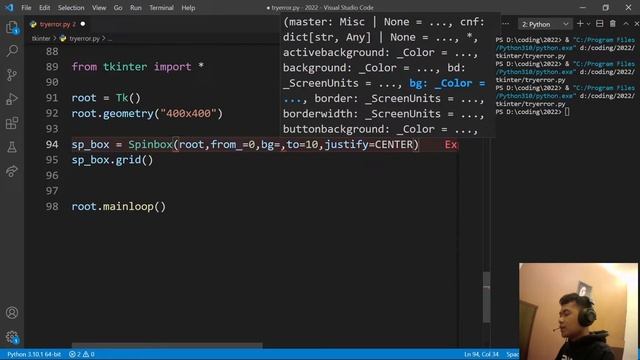
Task: Click "root.mainloop()" on line 98
Action: tap(119, 207)
